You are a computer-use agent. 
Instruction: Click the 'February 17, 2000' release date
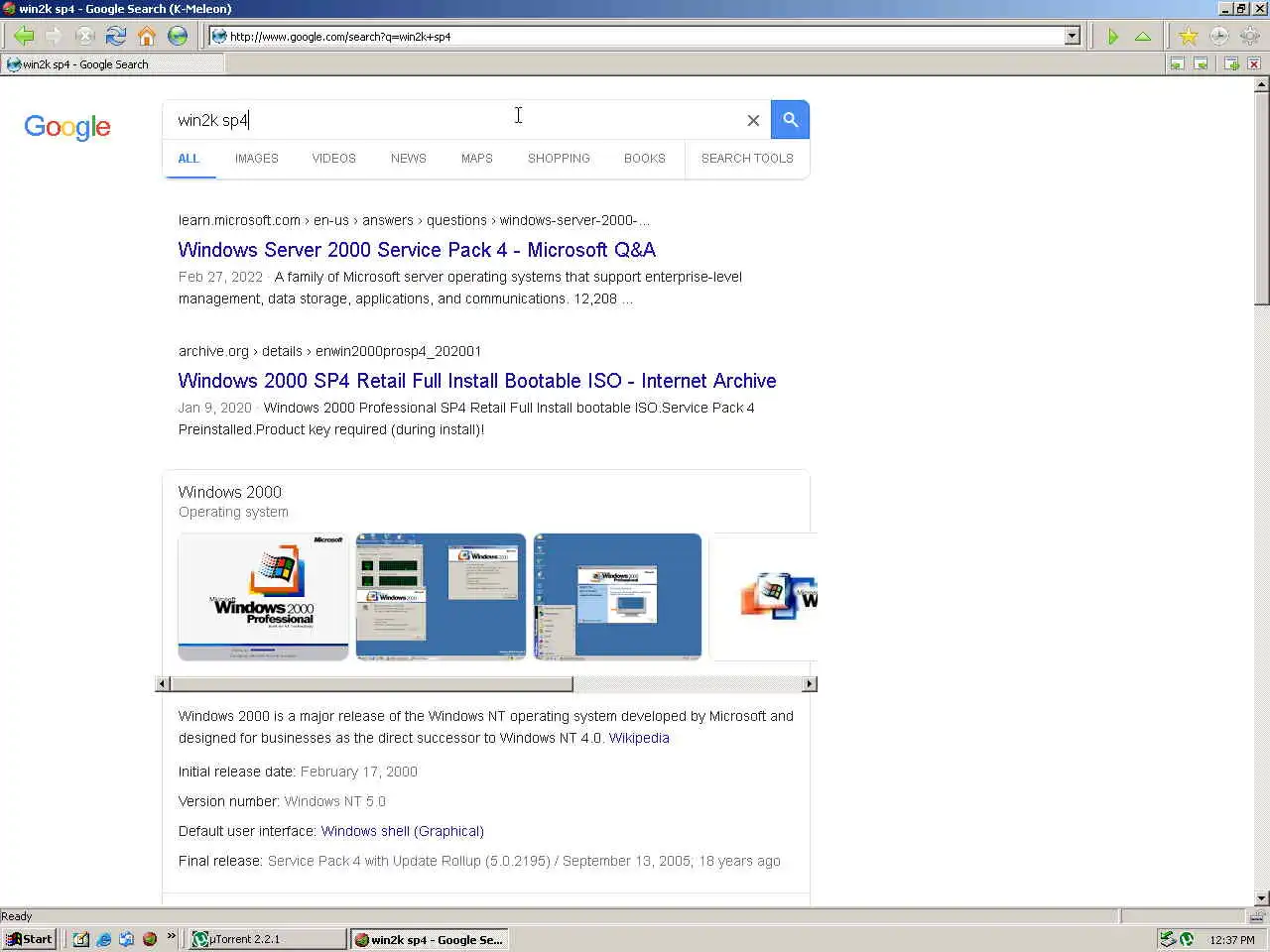click(359, 772)
